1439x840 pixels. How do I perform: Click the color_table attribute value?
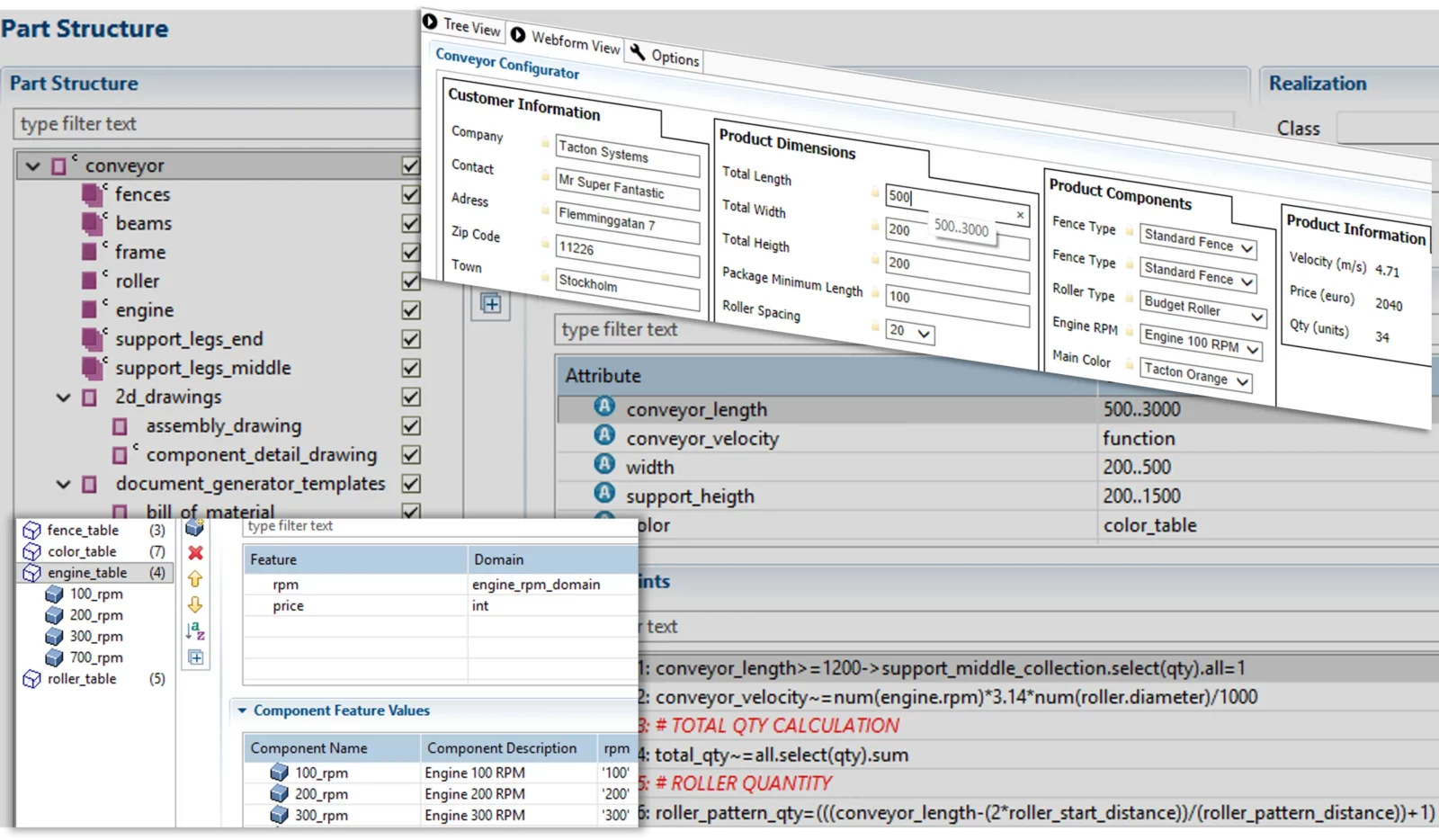[1150, 525]
